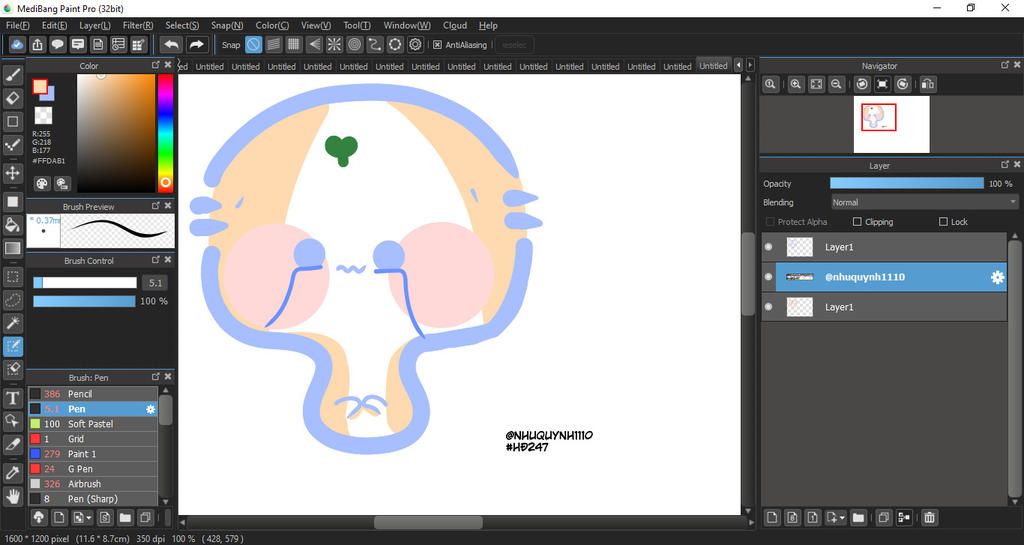This screenshot has width=1024, height=545.
Task: Select the Eraser tool in left toolbar
Action: click(x=12, y=99)
